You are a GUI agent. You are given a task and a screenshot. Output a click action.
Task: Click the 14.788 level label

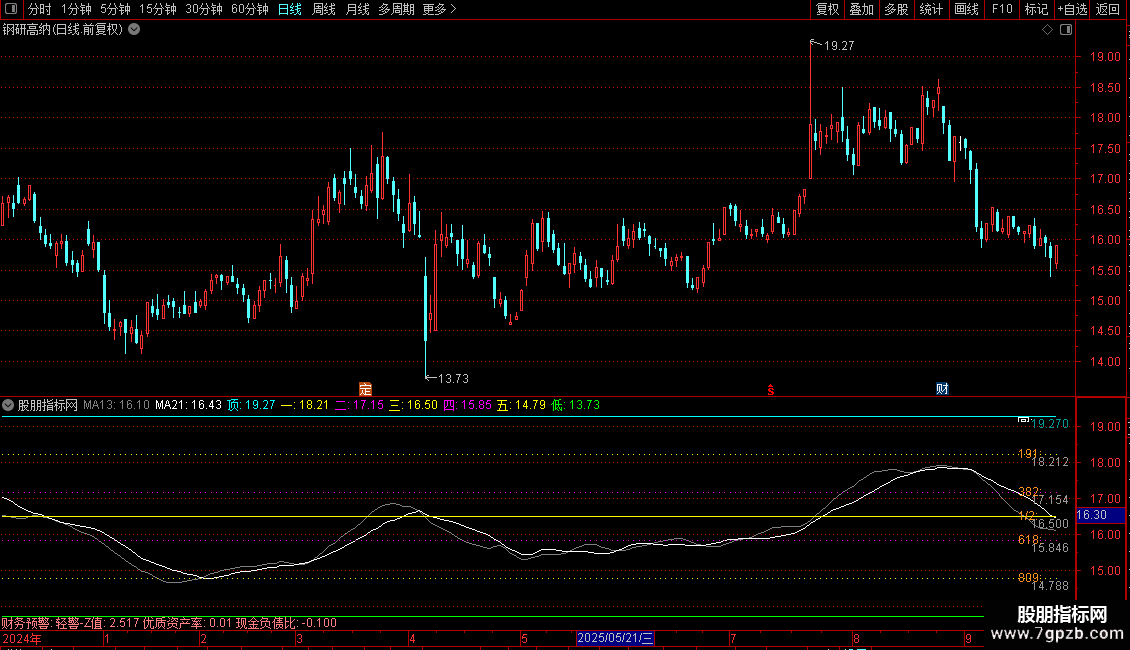point(1050,585)
